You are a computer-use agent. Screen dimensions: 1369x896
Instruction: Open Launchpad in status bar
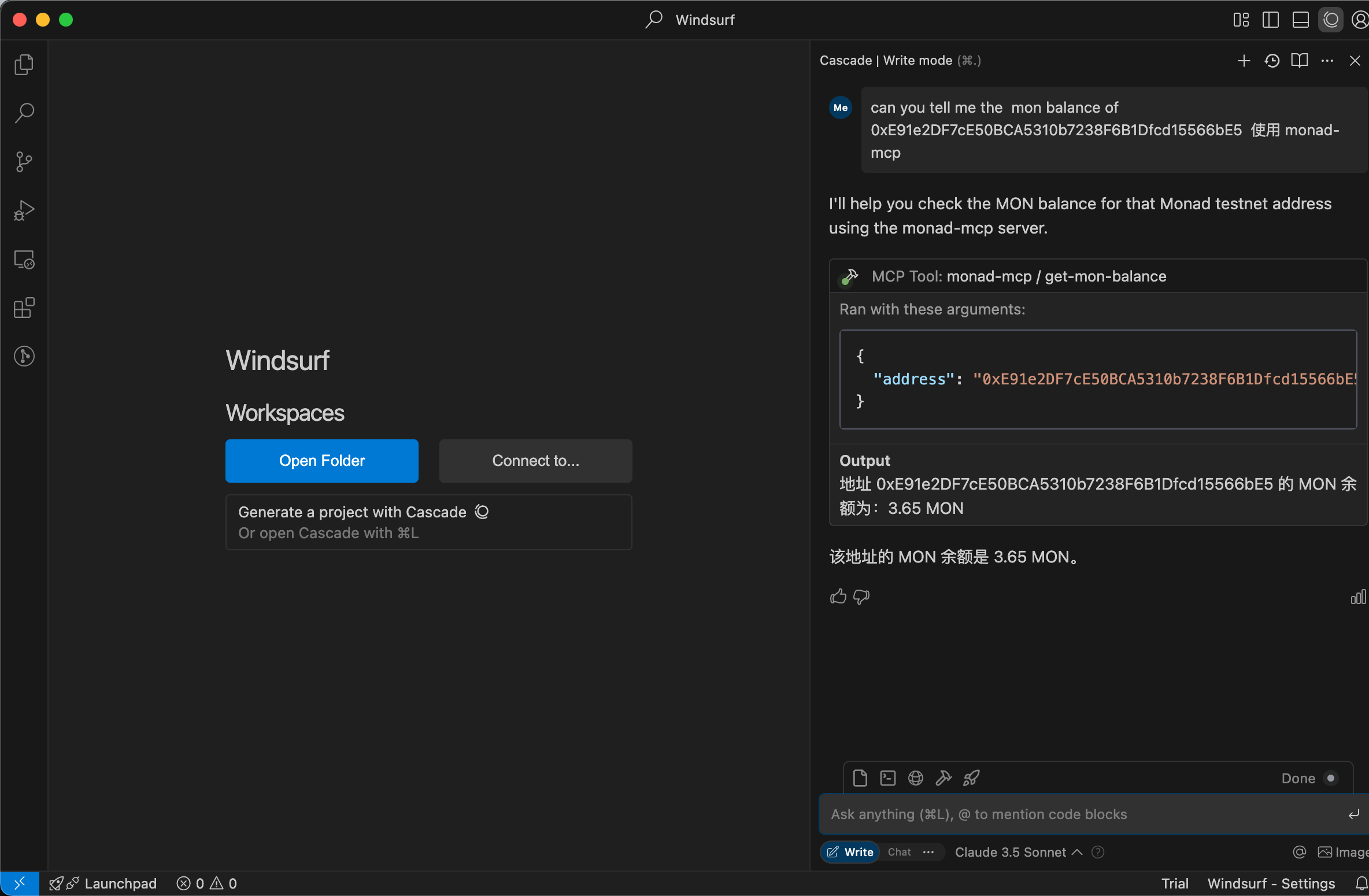103,883
